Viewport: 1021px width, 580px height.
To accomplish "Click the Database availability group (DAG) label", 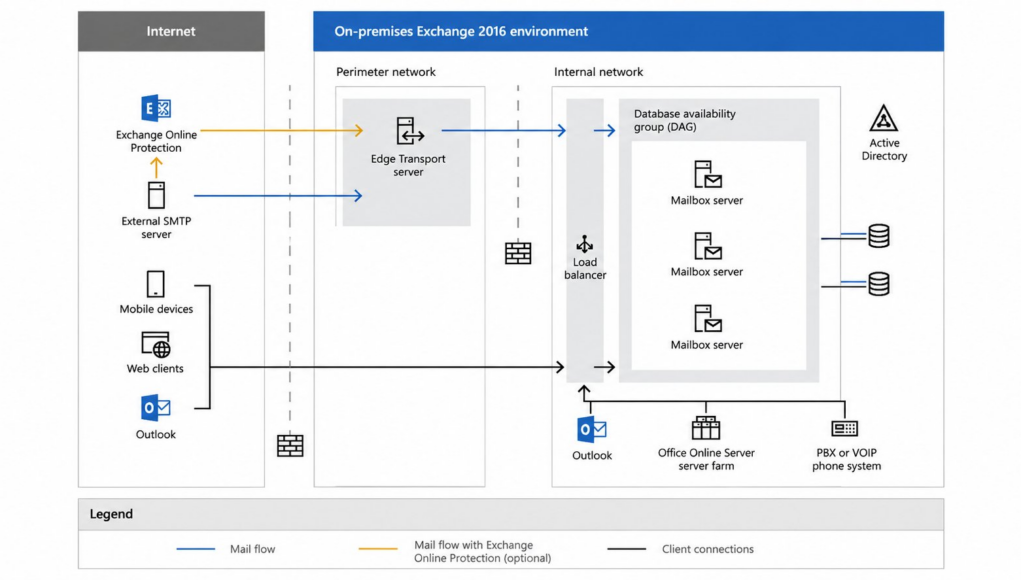I will click(684, 120).
